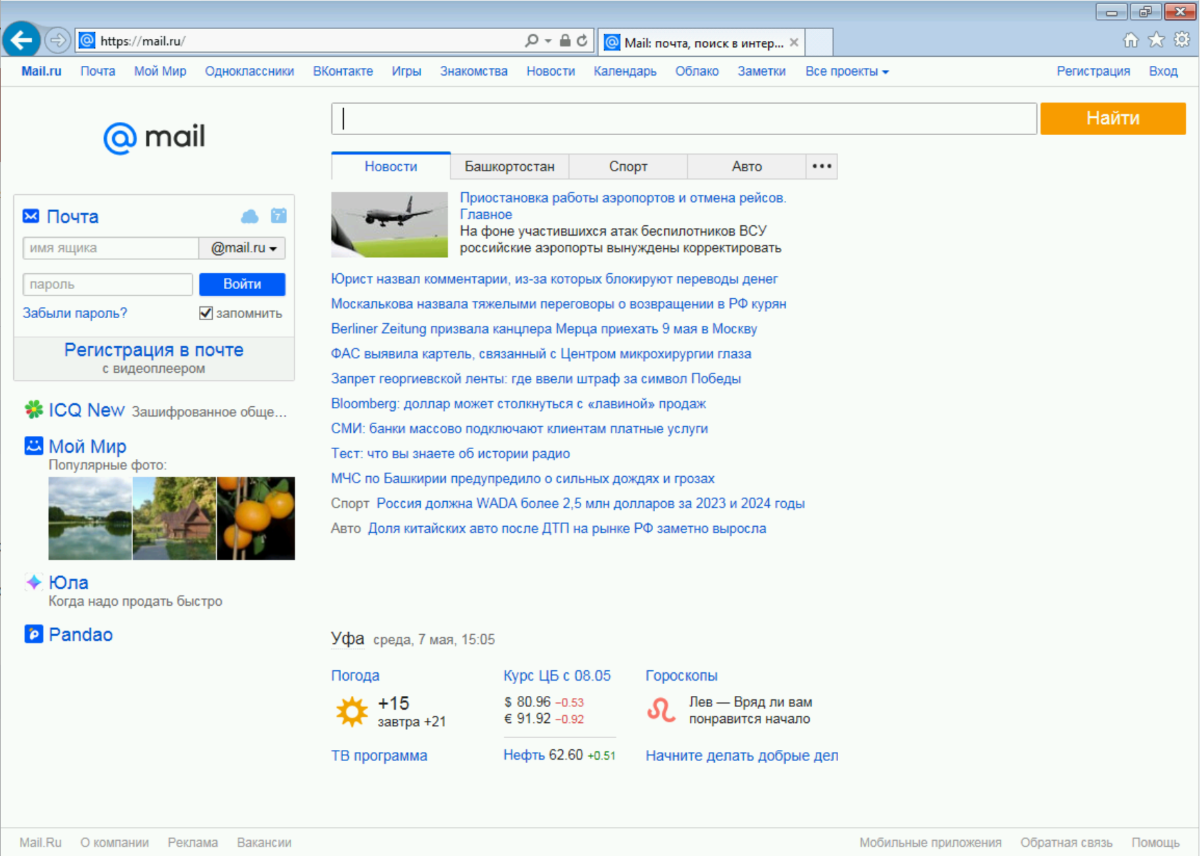Screen dimensions: 1200x856
Task: Open the three-dots more news tabs button
Action: click(822, 166)
